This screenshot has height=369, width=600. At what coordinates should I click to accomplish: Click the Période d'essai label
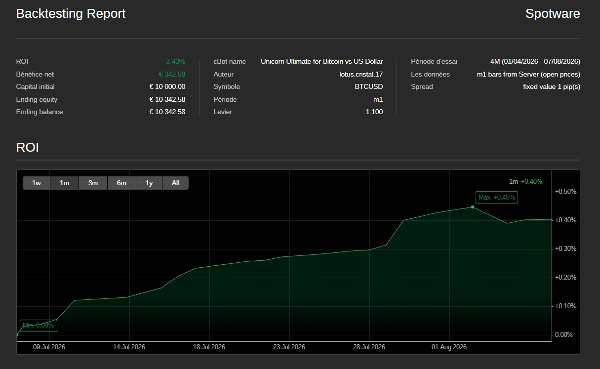click(434, 62)
